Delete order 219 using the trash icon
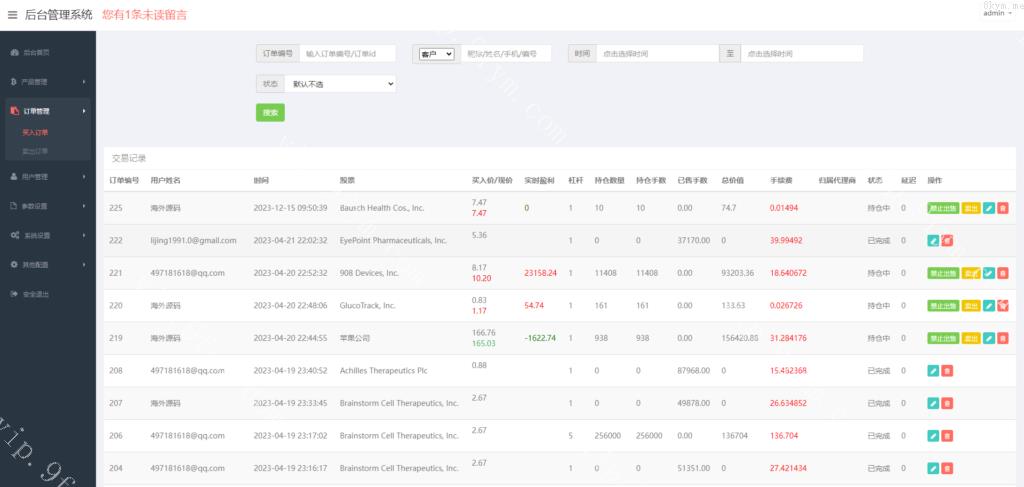The height and width of the screenshot is (487, 1024). [1003, 338]
